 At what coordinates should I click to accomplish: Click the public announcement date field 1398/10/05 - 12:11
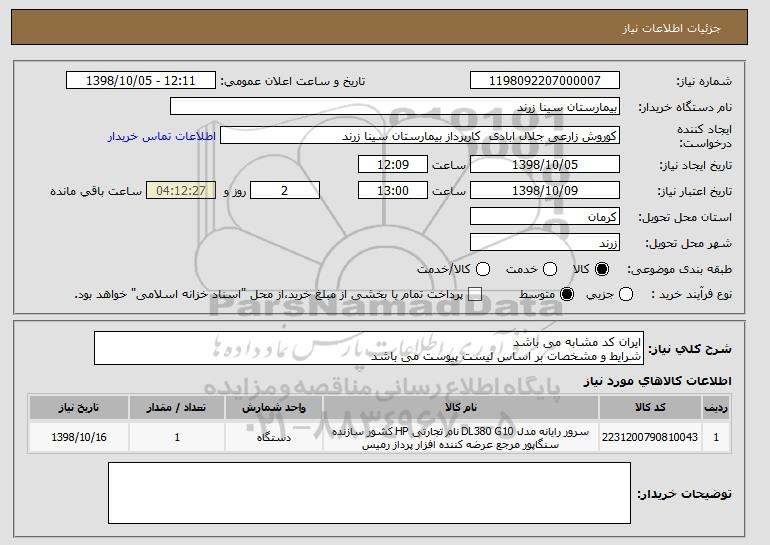(141, 81)
